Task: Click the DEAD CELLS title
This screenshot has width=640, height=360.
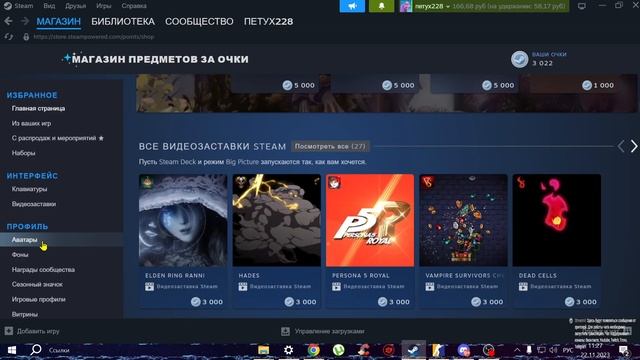Action: coord(538,276)
